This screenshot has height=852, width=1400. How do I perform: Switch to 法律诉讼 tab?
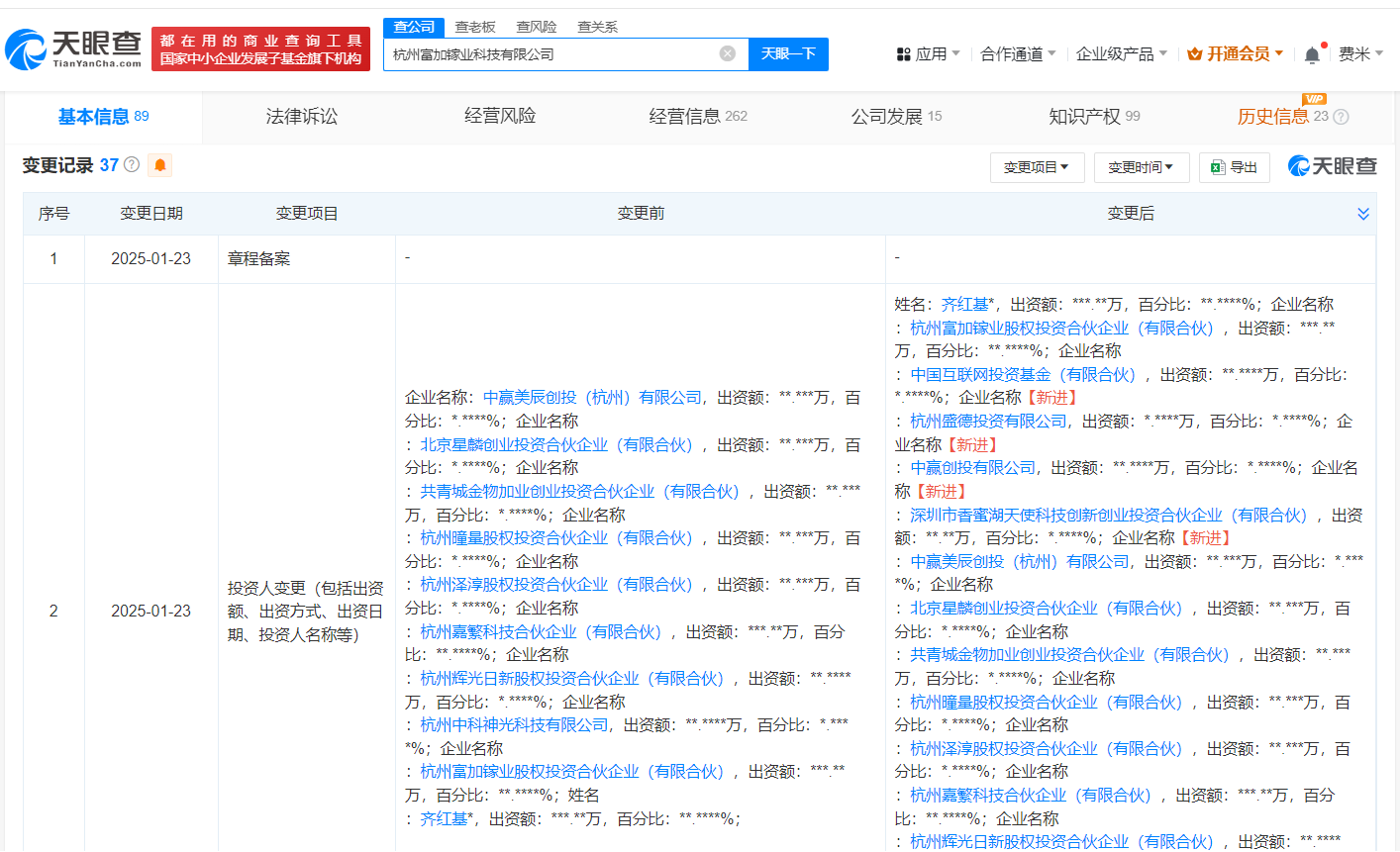click(x=302, y=117)
